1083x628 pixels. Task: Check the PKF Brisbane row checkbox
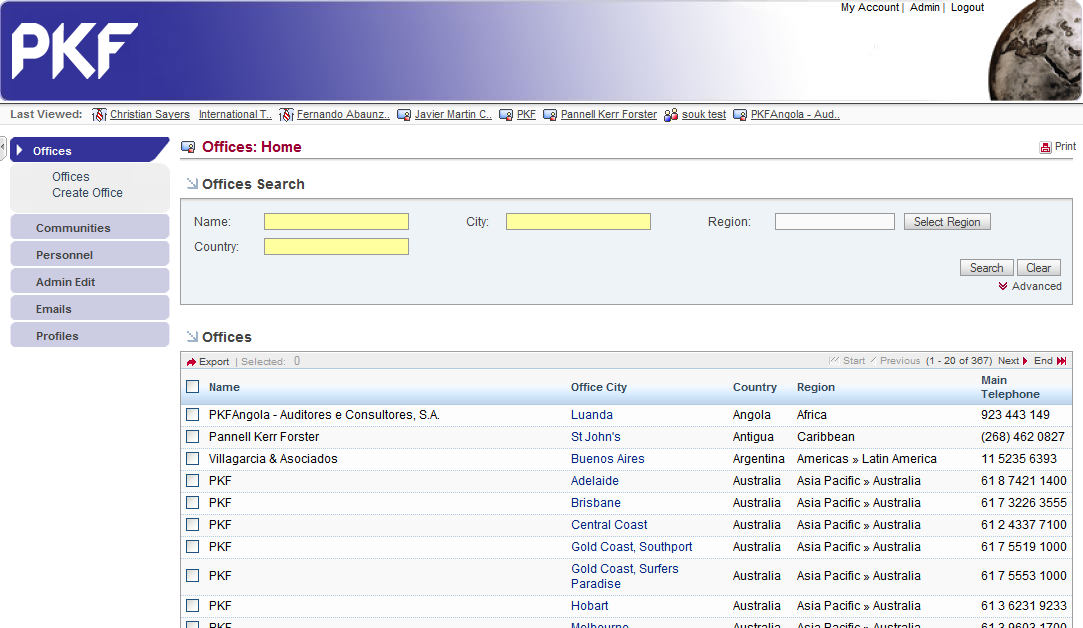click(x=193, y=503)
